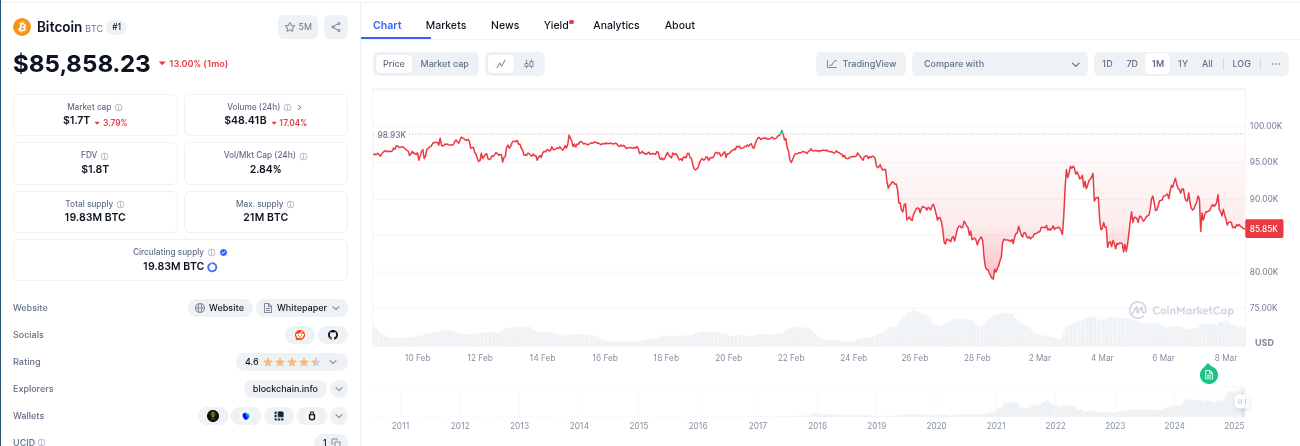Open the first wallet icon (gold coin)
This screenshot has width=1300, height=446.
click(213, 416)
